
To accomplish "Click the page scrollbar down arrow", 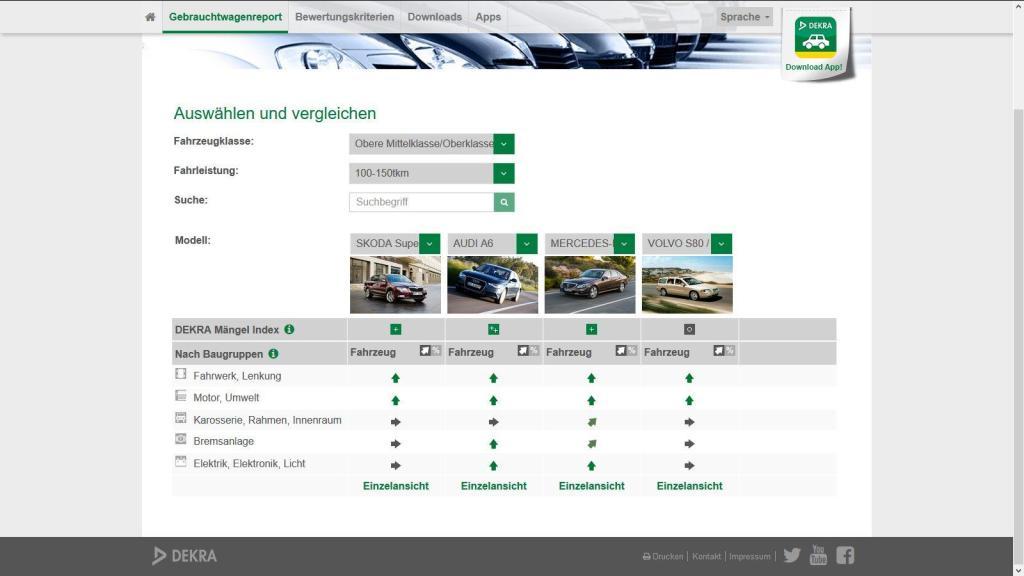I will pos(1018,570).
